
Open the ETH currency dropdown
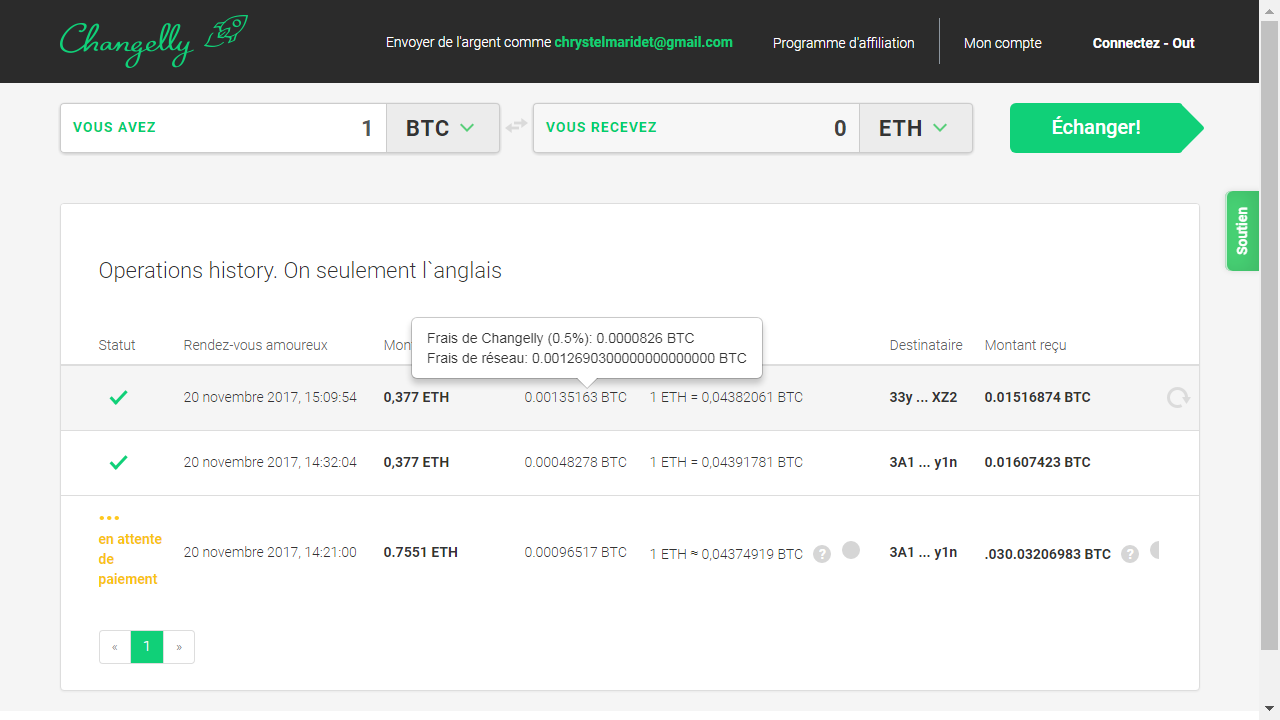click(x=915, y=128)
